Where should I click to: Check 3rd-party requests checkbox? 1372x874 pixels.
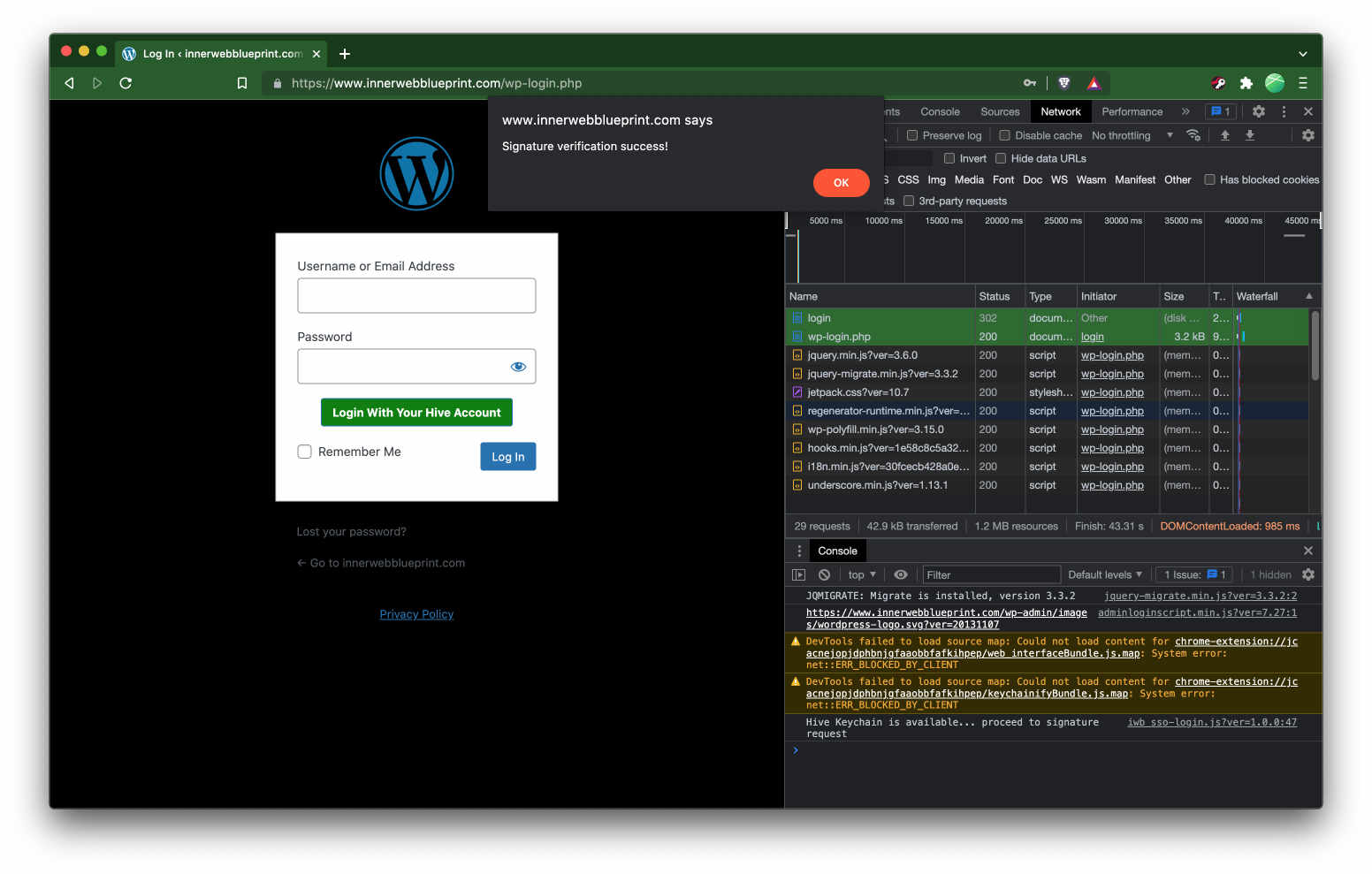(908, 201)
